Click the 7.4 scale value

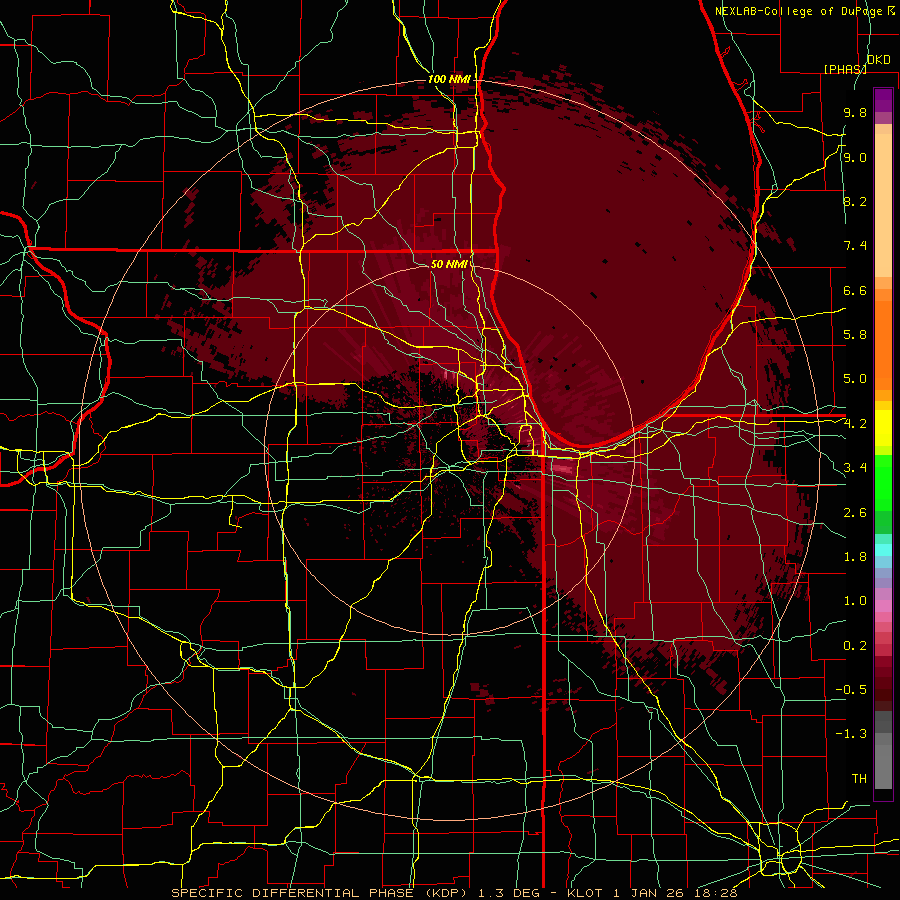pyautogui.click(x=855, y=246)
